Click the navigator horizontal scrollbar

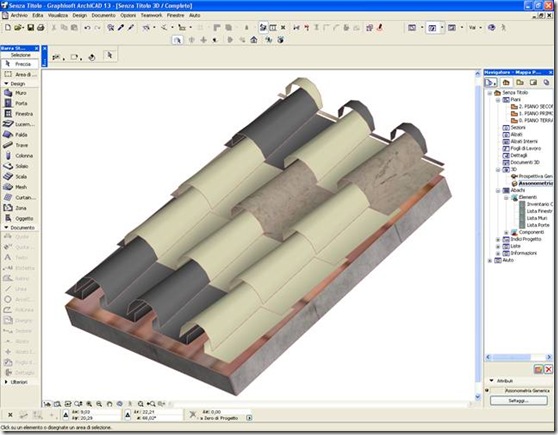pos(519,357)
